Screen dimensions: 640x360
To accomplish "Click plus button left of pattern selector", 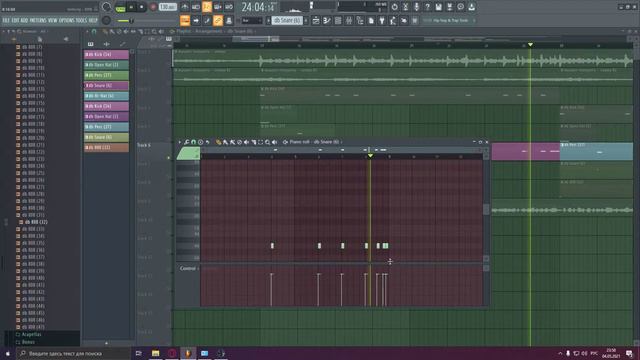I will point(268,20).
